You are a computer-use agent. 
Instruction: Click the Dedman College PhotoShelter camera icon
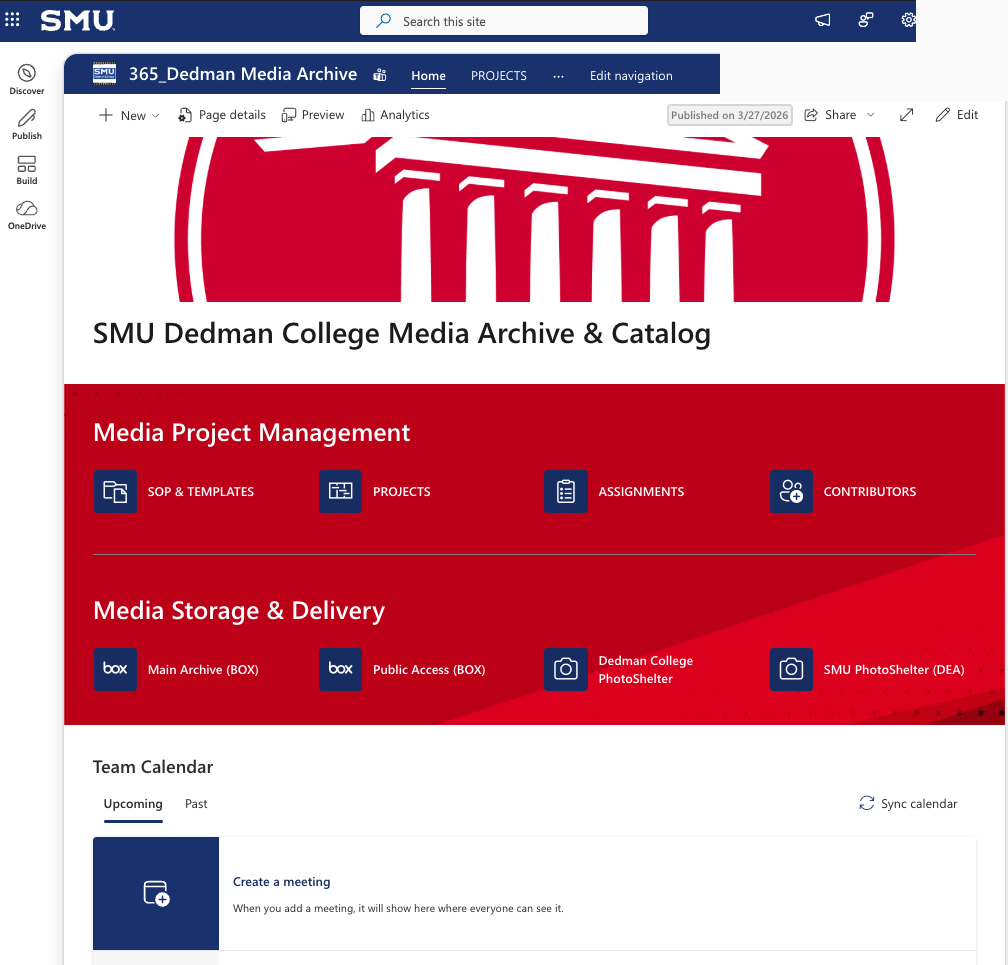[566, 669]
